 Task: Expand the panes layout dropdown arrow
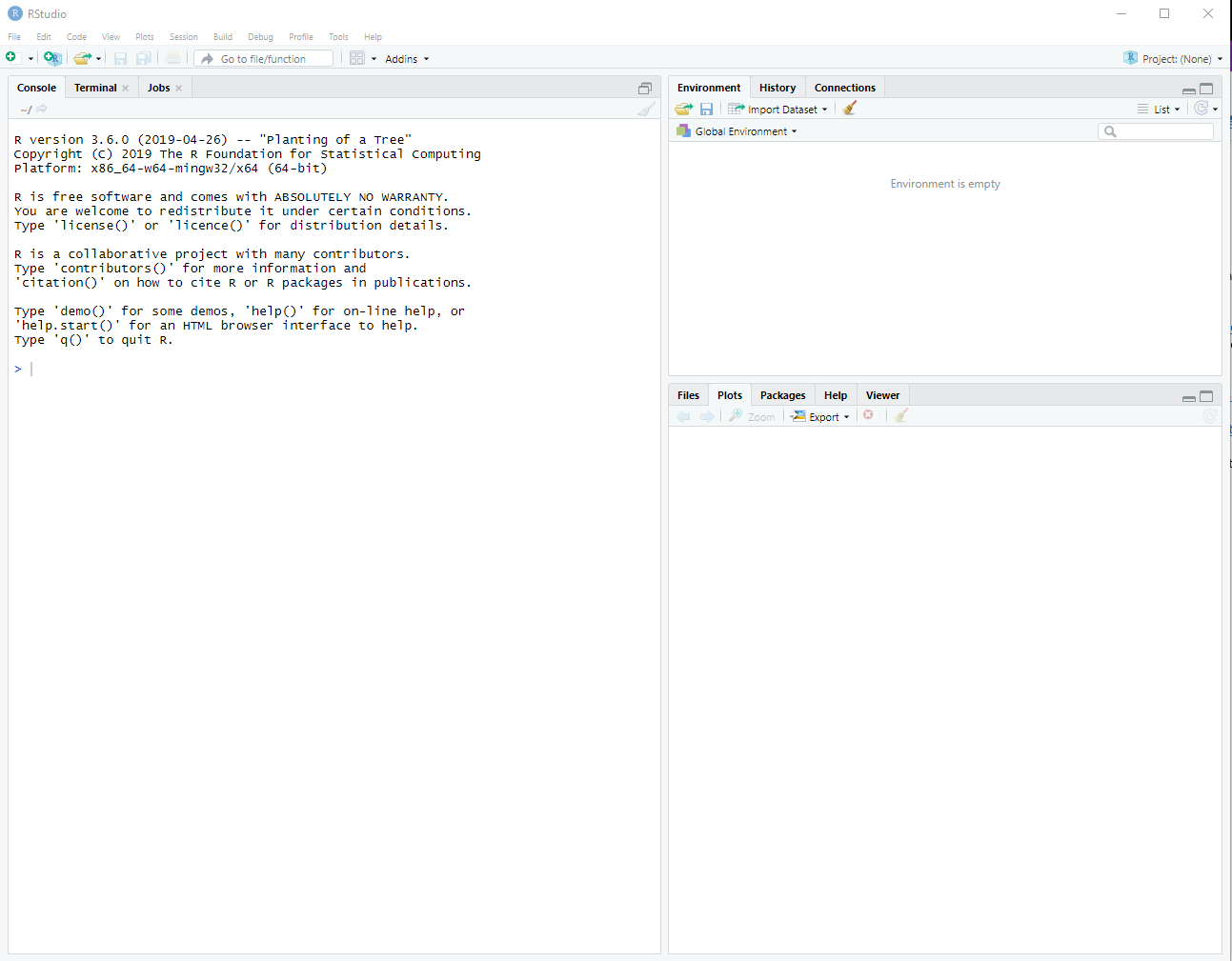point(374,59)
